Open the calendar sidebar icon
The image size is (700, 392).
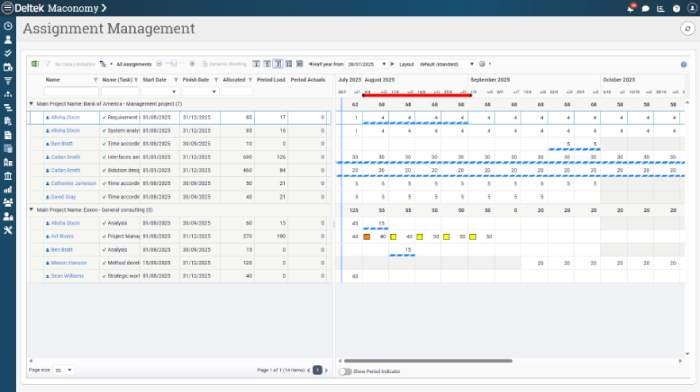pyautogui.click(x=8, y=67)
